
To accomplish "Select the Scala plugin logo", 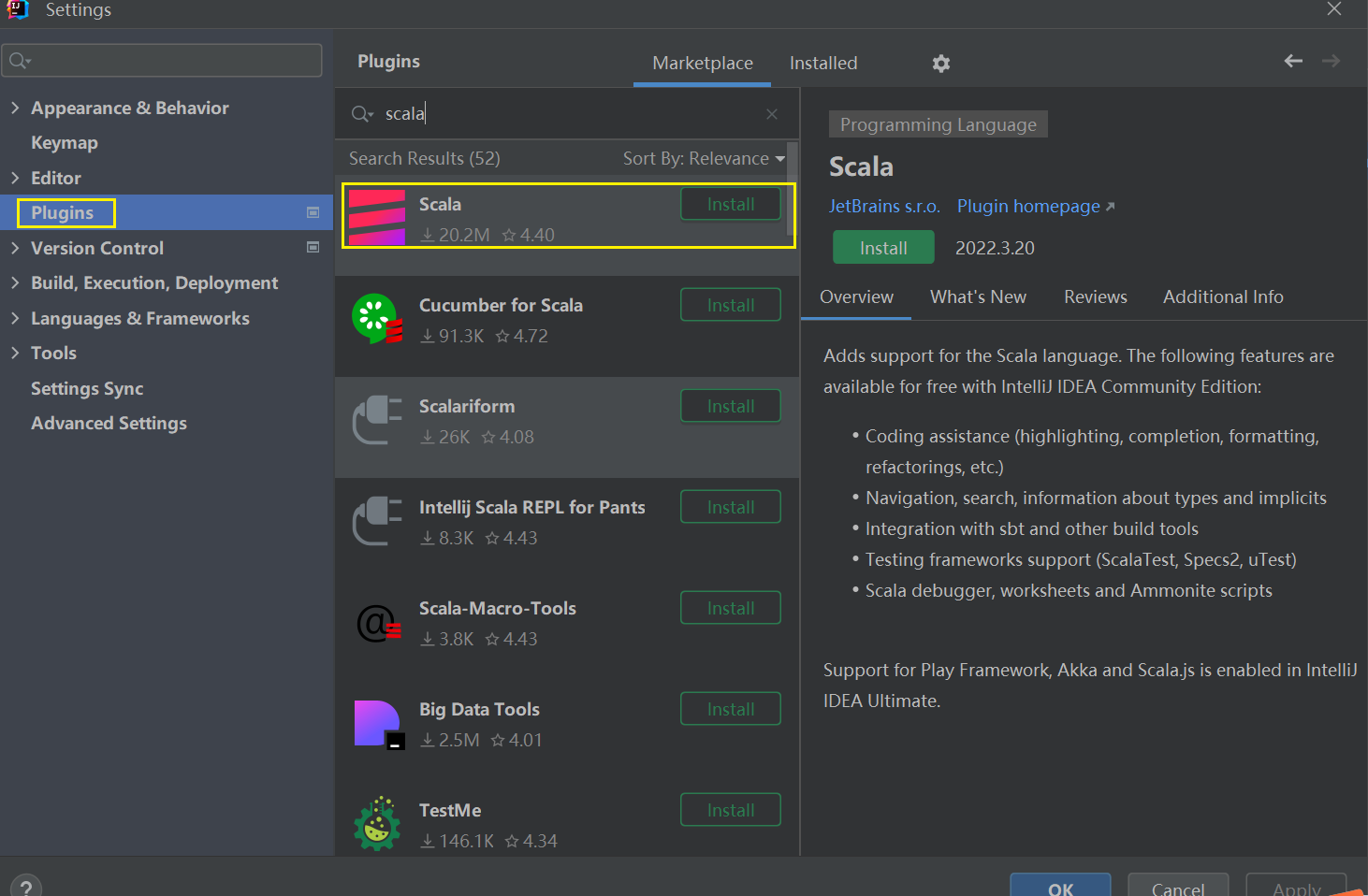I will point(377,218).
